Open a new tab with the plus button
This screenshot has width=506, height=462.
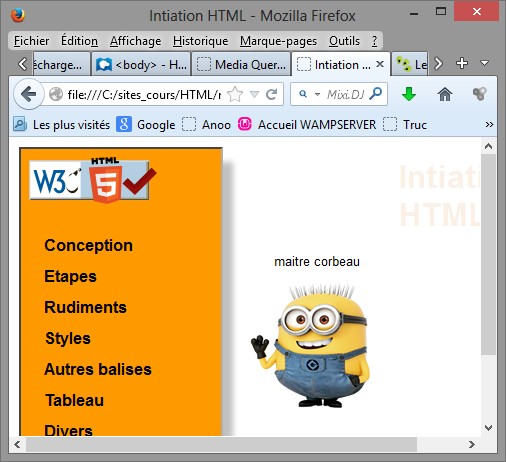pyautogui.click(x=462, y=63)
